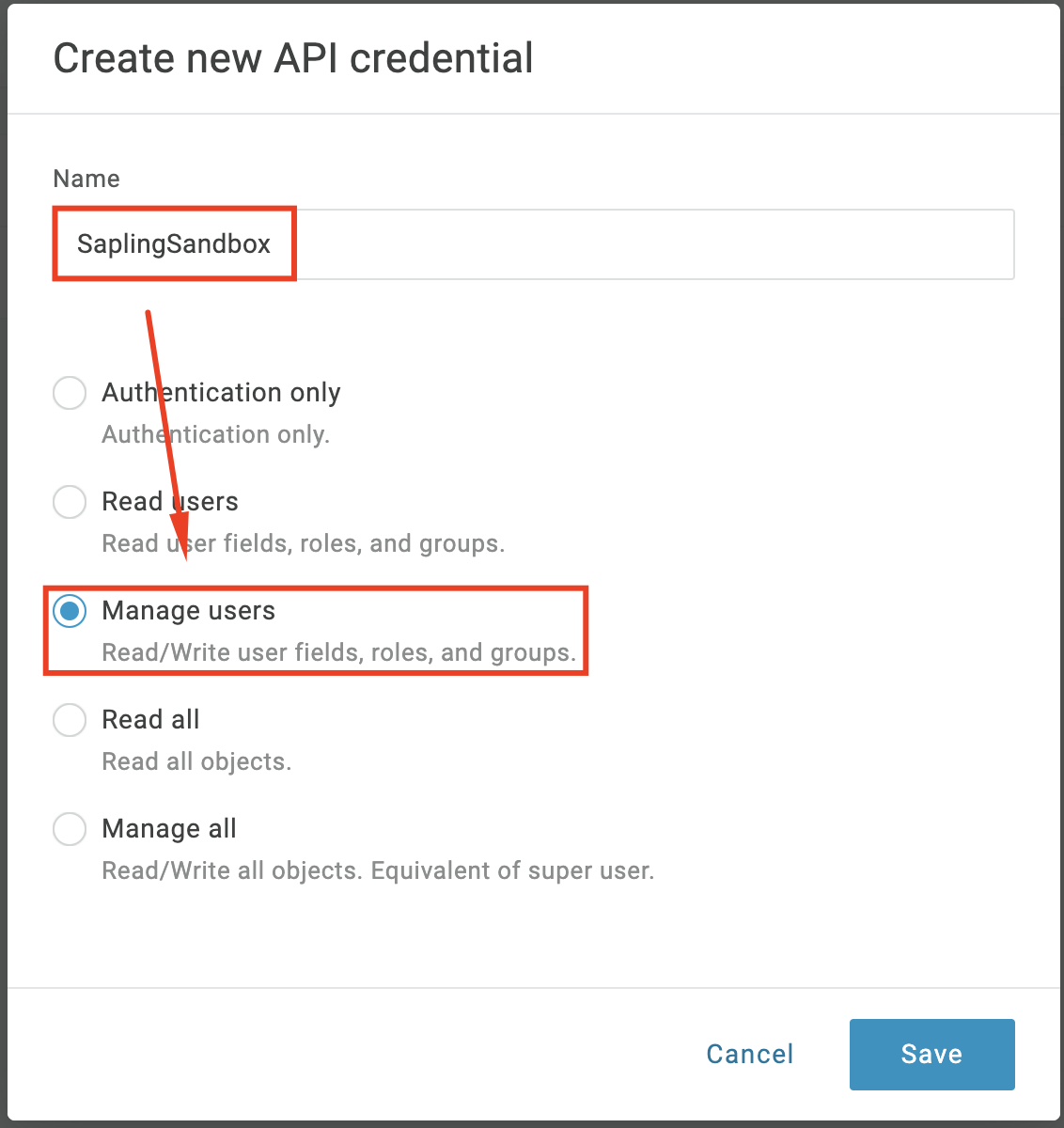Click the 'Read all' option title text
This screenshot has height=1128, width=1064.
[150, 720]
